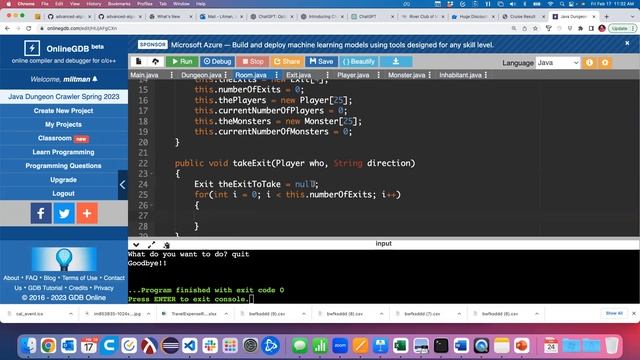Open Visual Studio Code from the dock
Image resolution: width=640 pixels, height=360 pixels.
click(190, 346)
